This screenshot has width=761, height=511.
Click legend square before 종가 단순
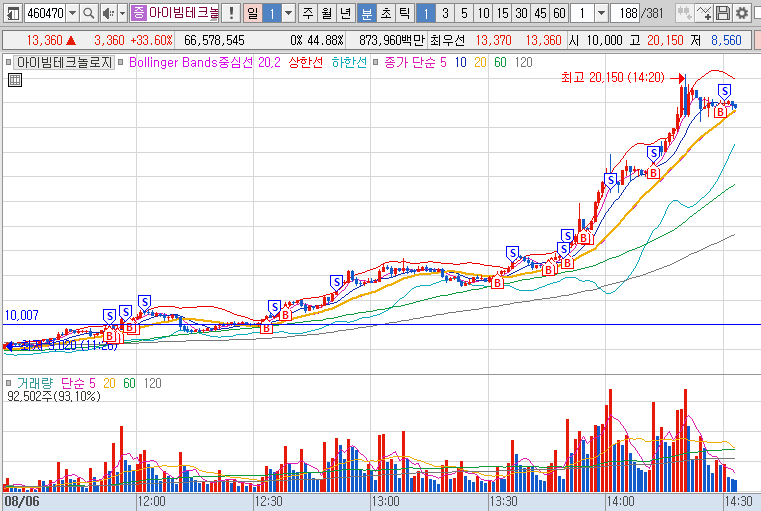click(375, 62)
